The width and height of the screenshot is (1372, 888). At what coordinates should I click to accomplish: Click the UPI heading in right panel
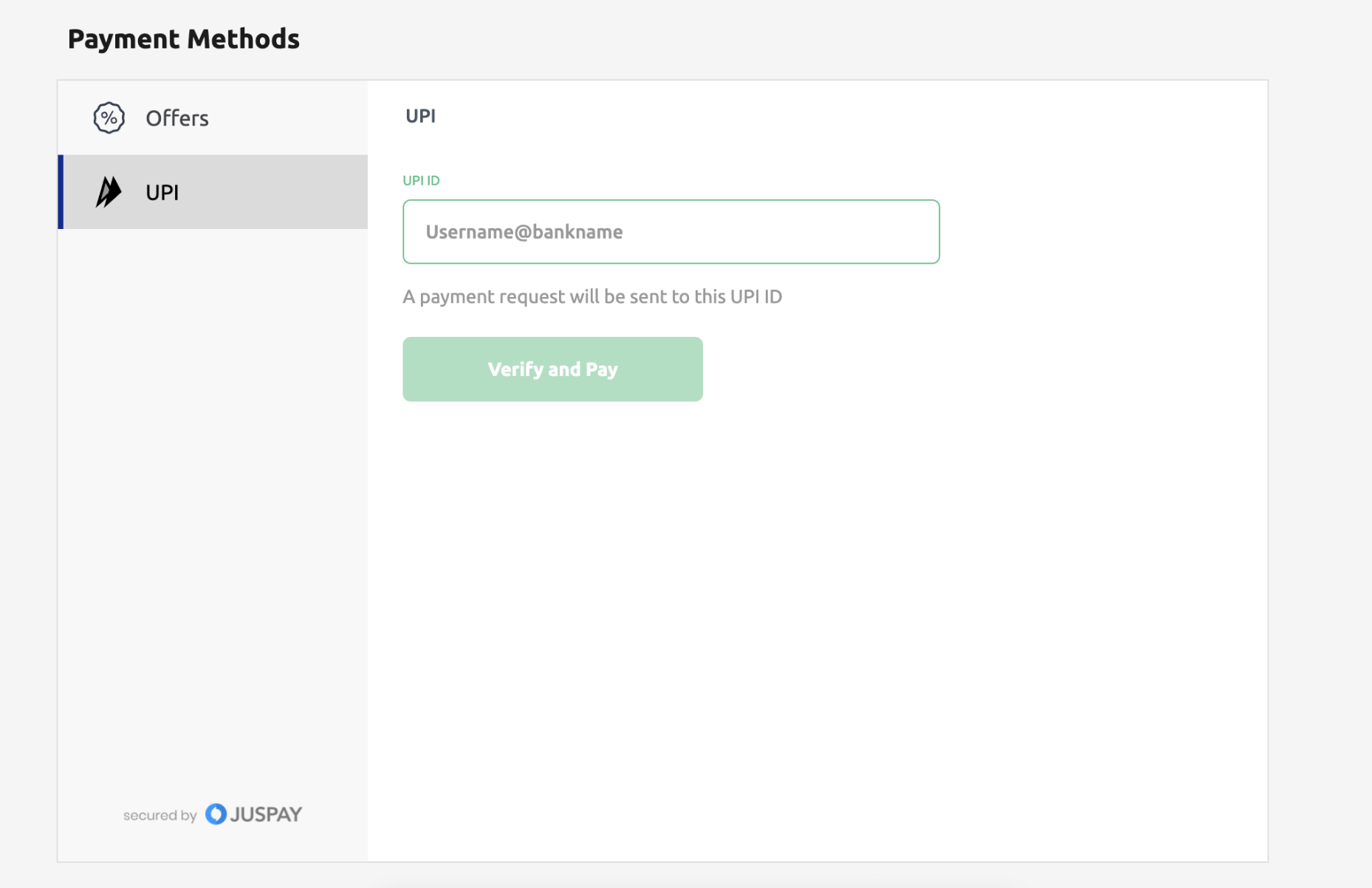pos(420,116)
